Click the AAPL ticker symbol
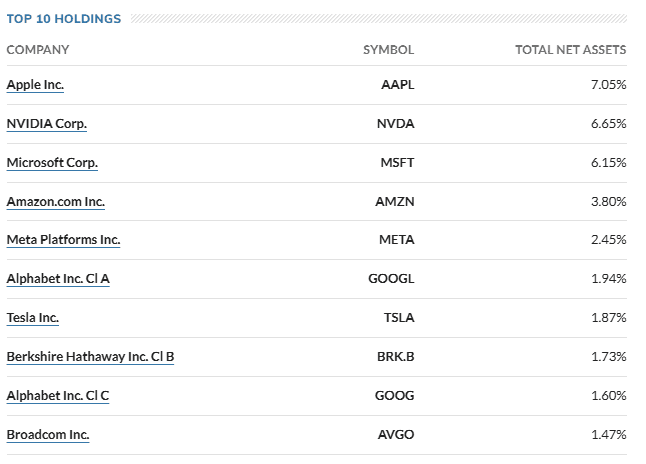The image size is (646, 464). (398, 84)
